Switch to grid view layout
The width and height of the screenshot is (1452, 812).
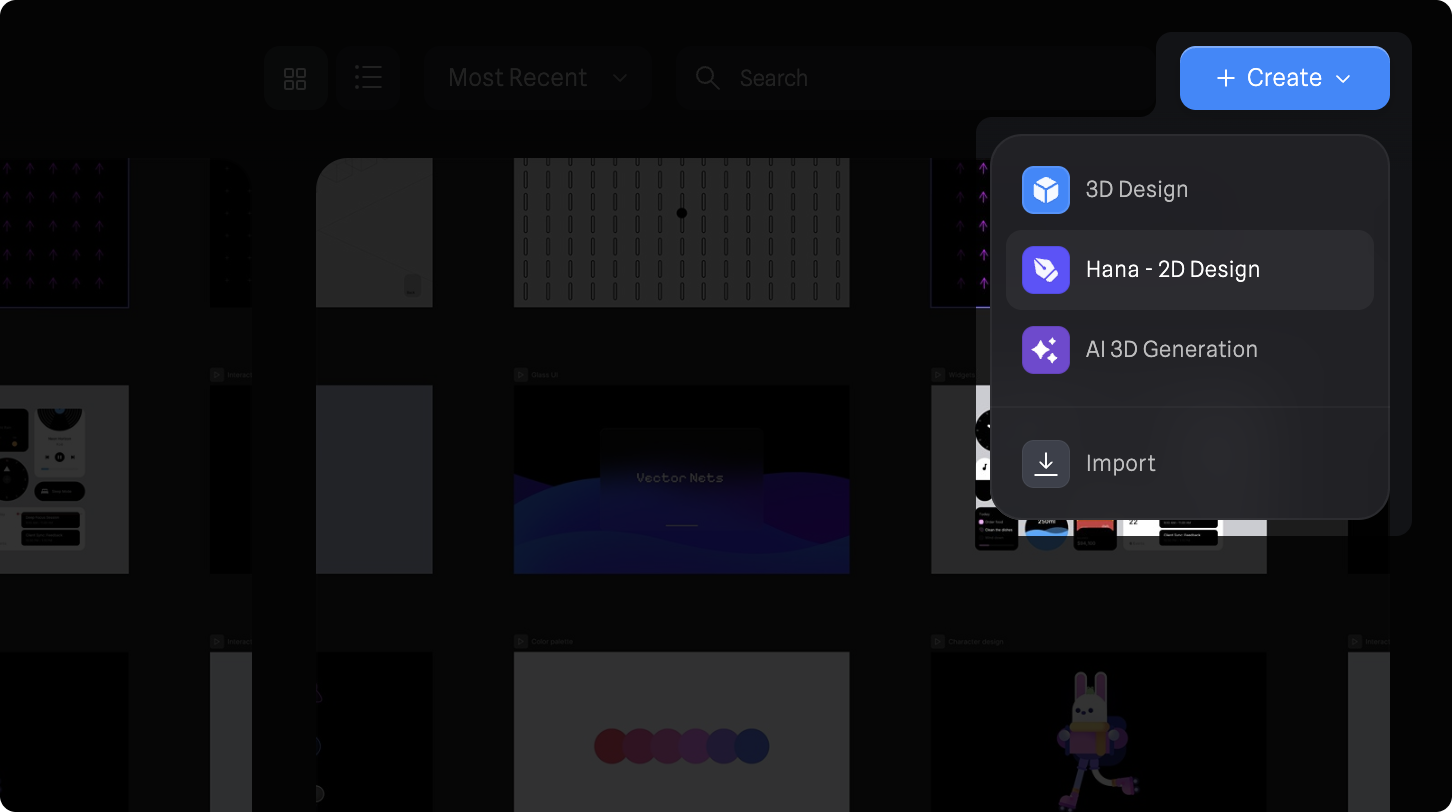295,78
